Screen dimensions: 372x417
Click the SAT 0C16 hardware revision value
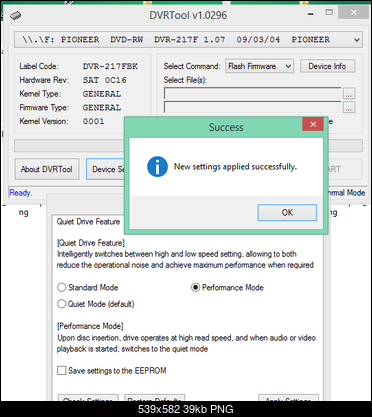point(105,80)
